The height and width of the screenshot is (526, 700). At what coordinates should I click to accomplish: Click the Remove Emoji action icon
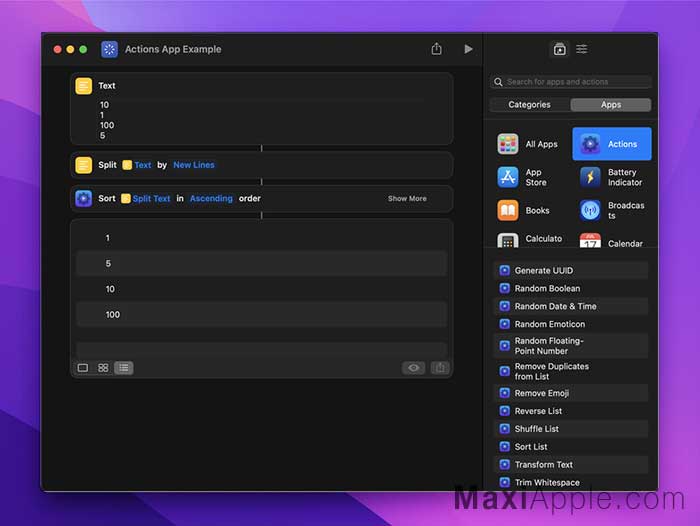point(504,393)
